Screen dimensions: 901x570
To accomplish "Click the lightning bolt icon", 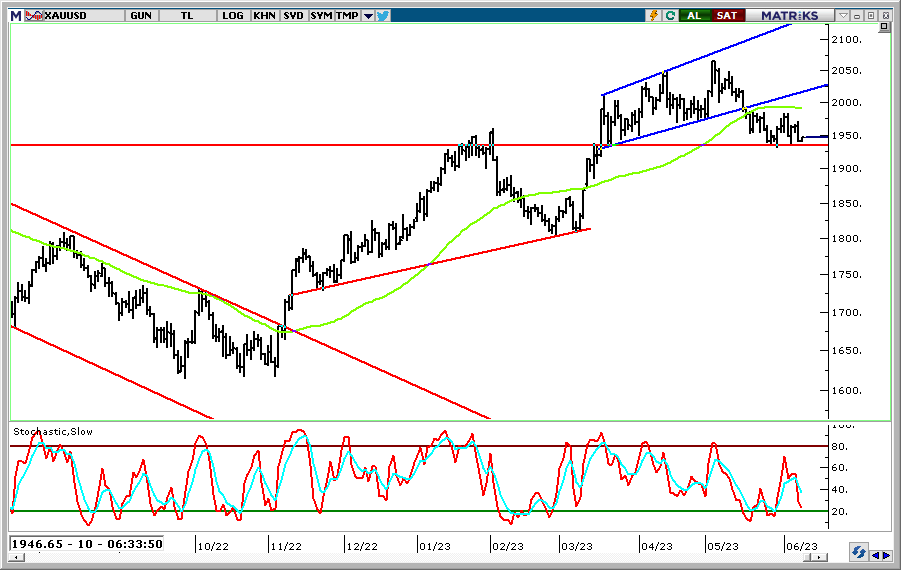I will pyautogui.click(x=654, y=15).
